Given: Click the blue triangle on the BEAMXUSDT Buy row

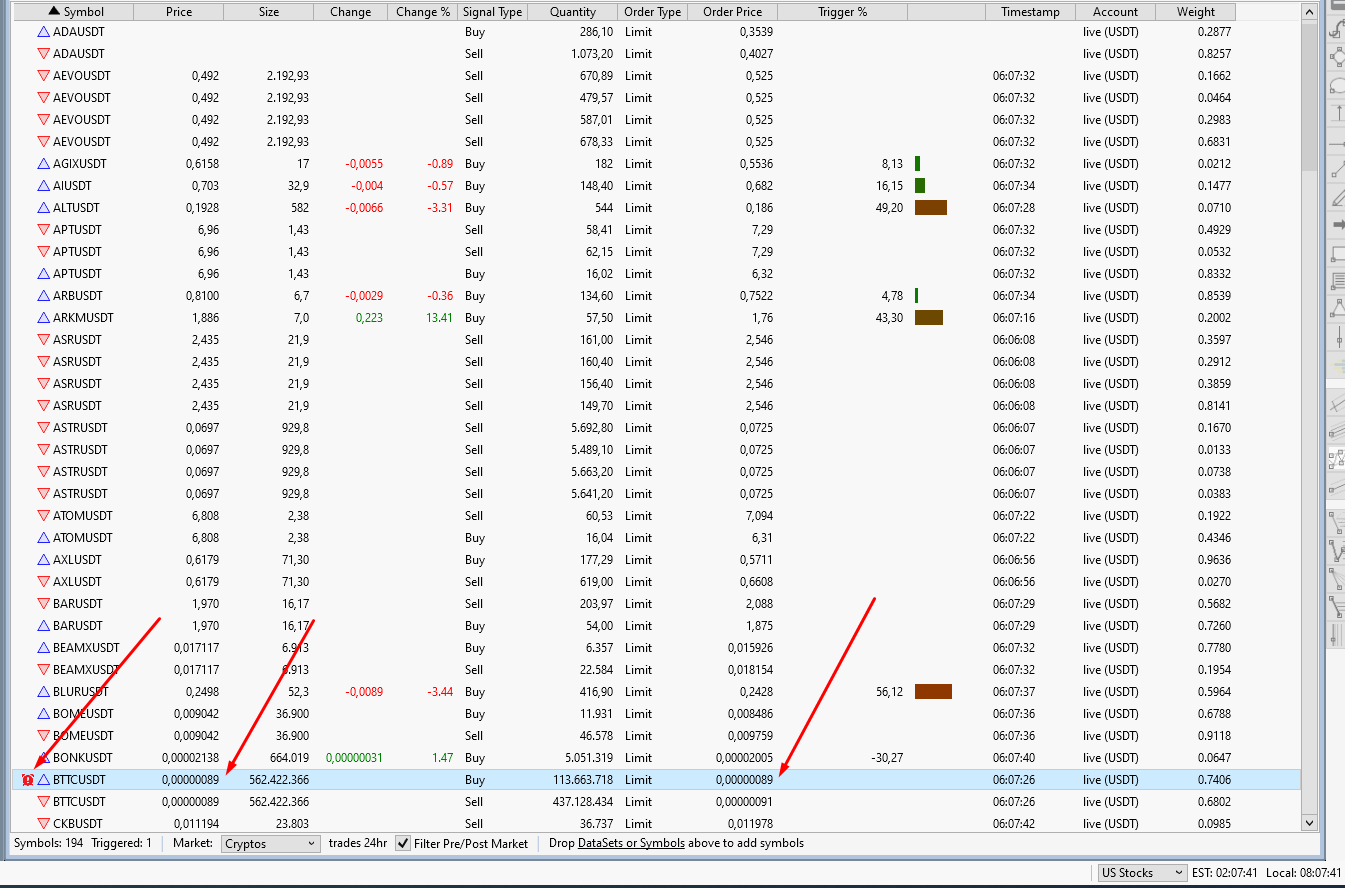Looking at the screenshot, I should click(43, 648).
